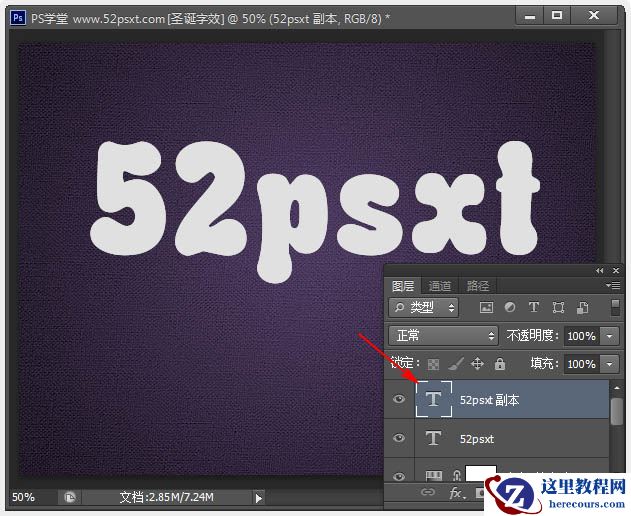631x516 pixels.
Task: Lock position move-arrows icon
Action: 477,364
